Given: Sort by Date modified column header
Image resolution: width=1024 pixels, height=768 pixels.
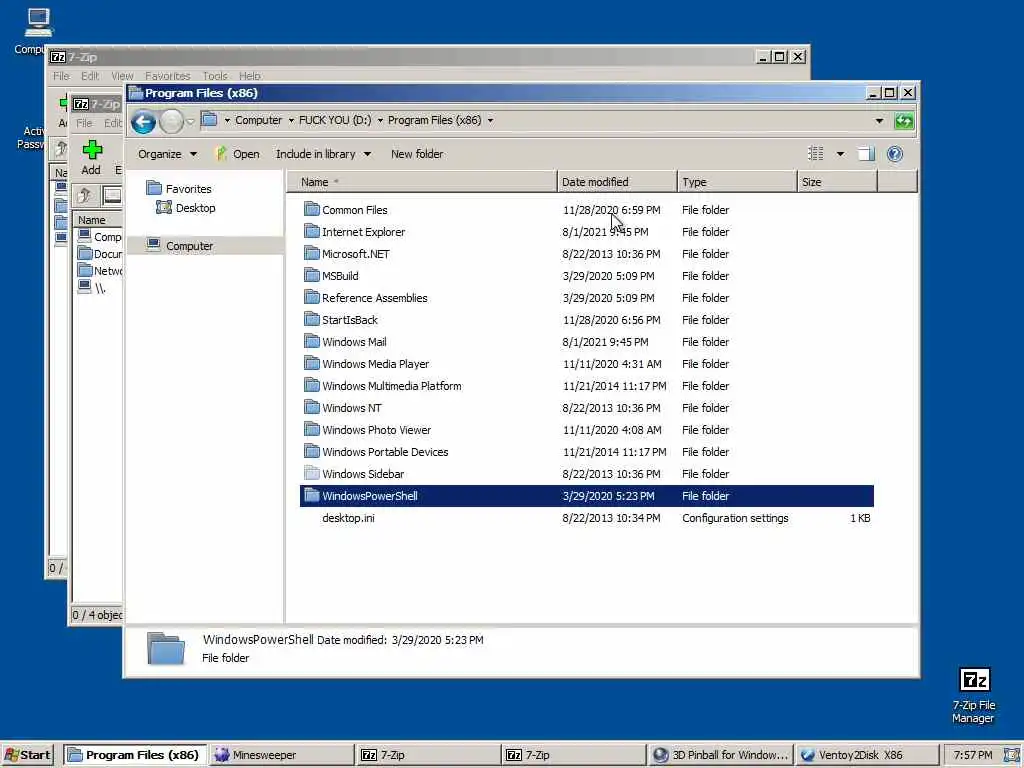Looking at the screenshot, I should pos(617,182).
